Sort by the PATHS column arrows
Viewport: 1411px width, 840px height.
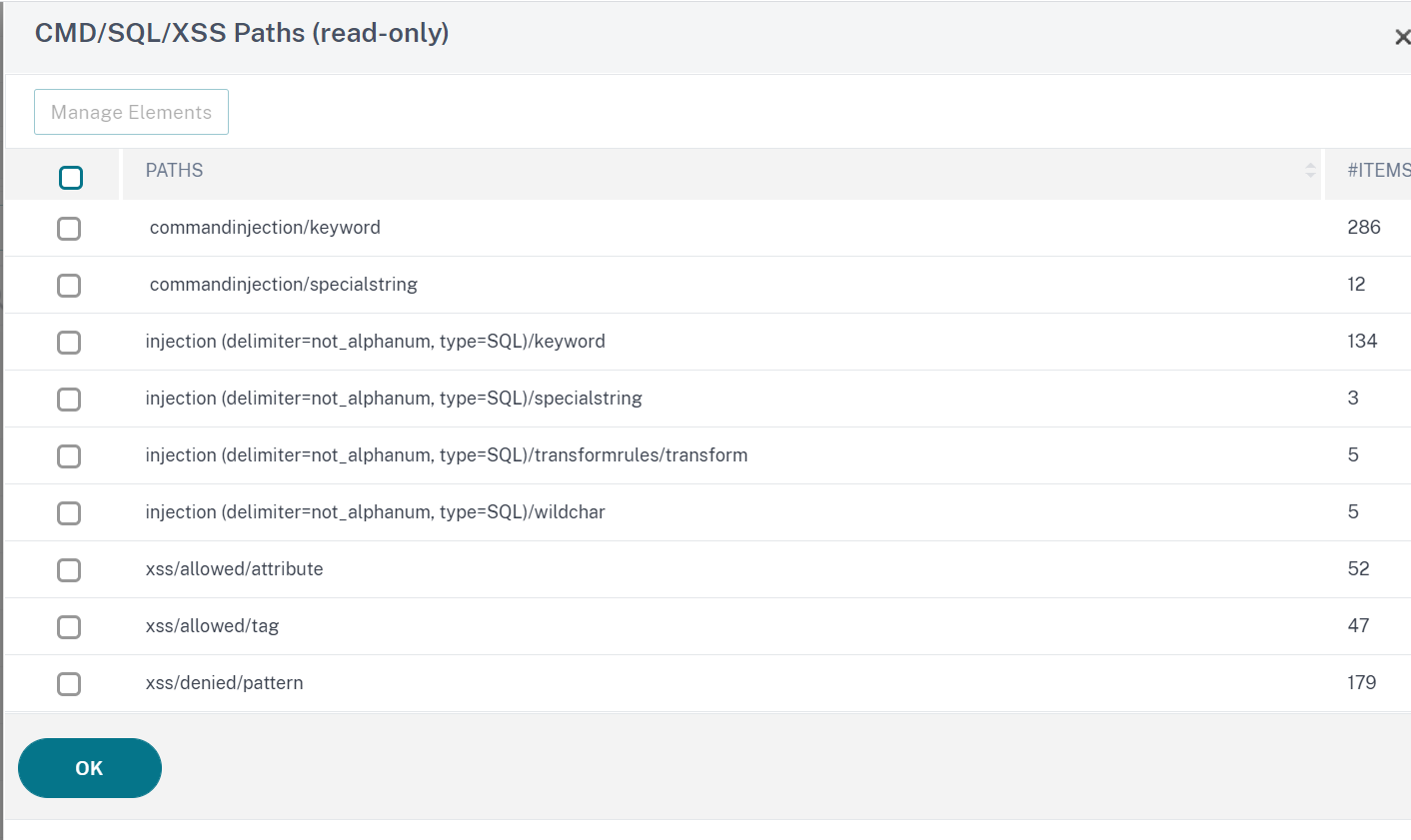(1310, 171)
